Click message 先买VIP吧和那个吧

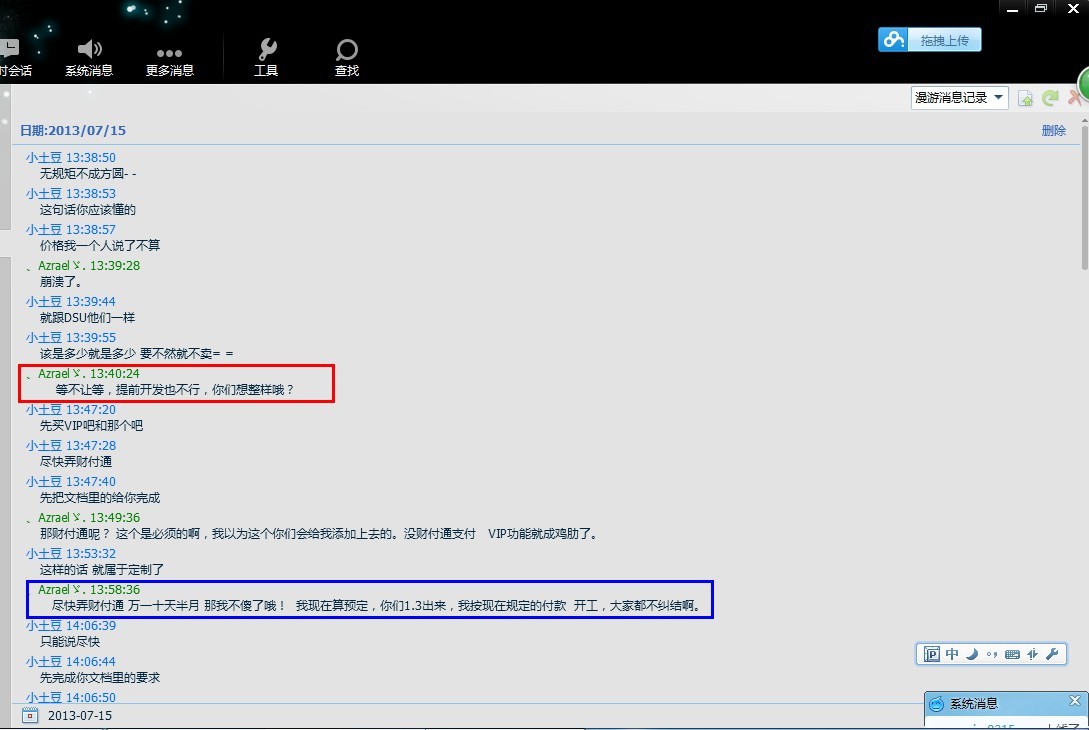click(x=91, y=426)
